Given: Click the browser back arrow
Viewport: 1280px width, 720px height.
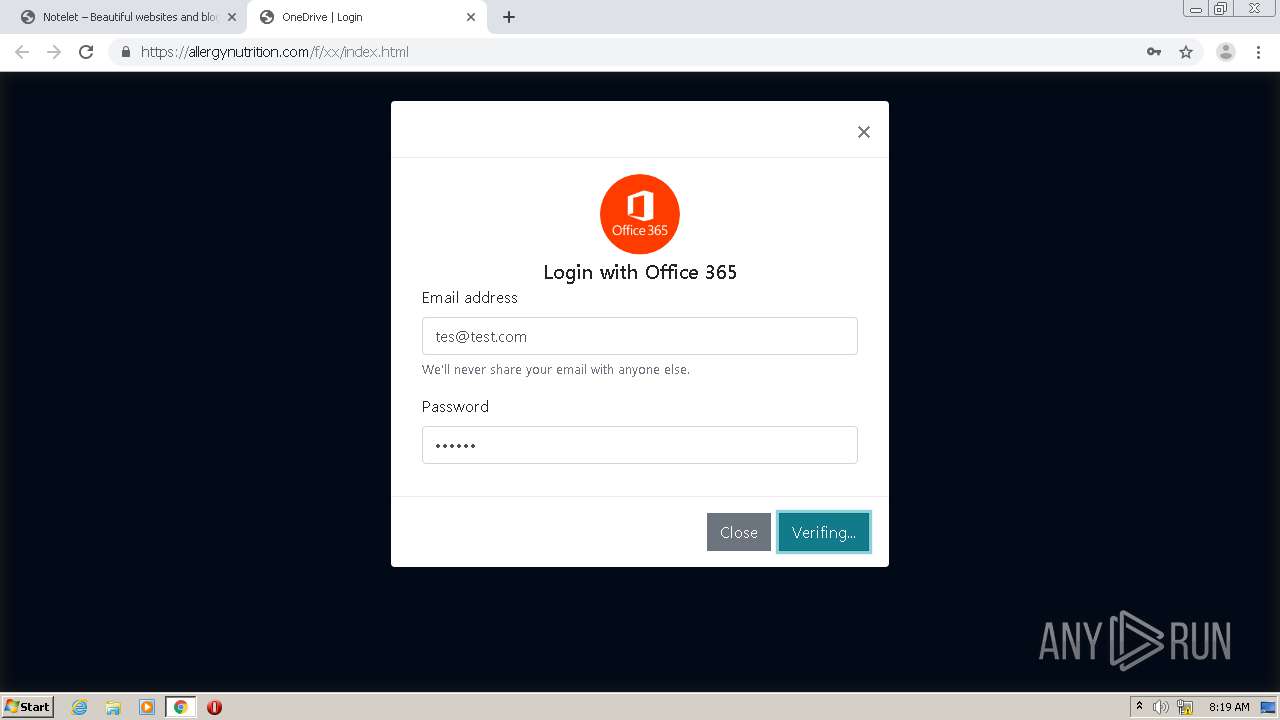Looking at the screenshot, I should (x=22, y=52).
